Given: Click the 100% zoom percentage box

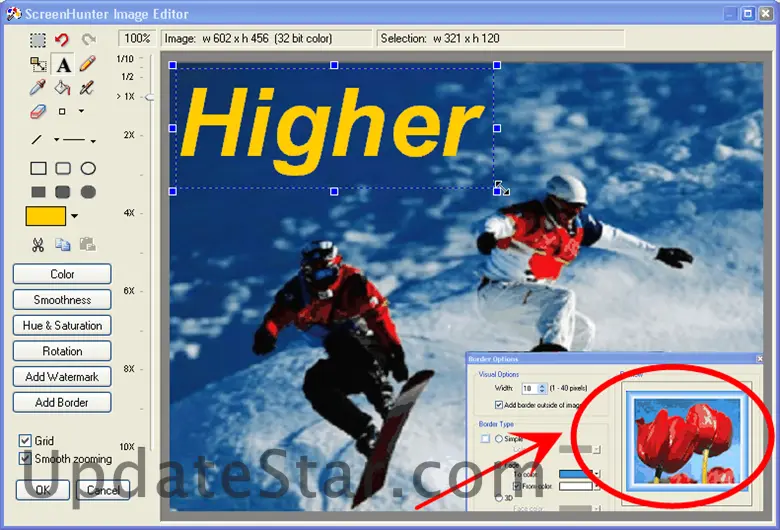Looking at the screenshot, I should pyautogui.click(x=137, y=38).
